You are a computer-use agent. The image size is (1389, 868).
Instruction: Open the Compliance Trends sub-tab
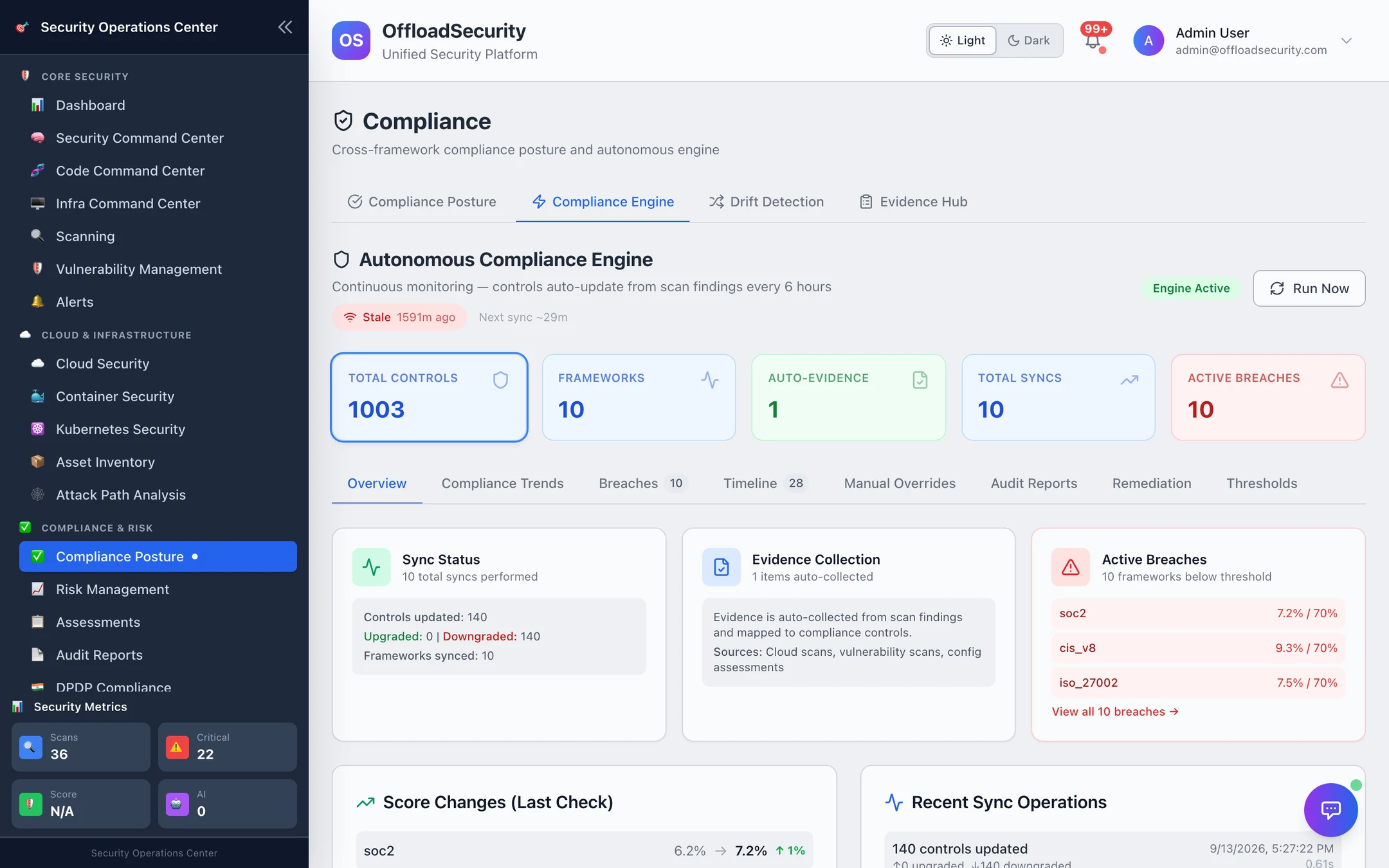click(x=502, y=484)
